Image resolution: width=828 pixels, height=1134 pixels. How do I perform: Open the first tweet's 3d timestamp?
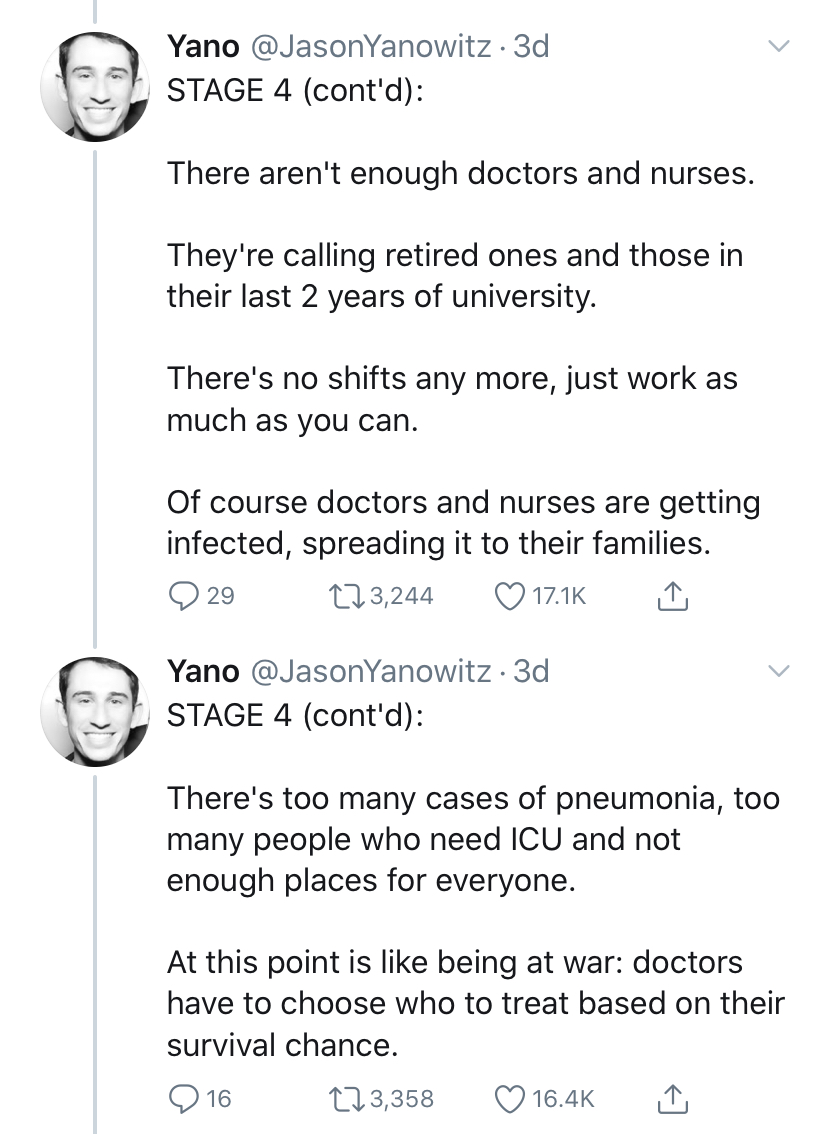[x=530, y=46]
